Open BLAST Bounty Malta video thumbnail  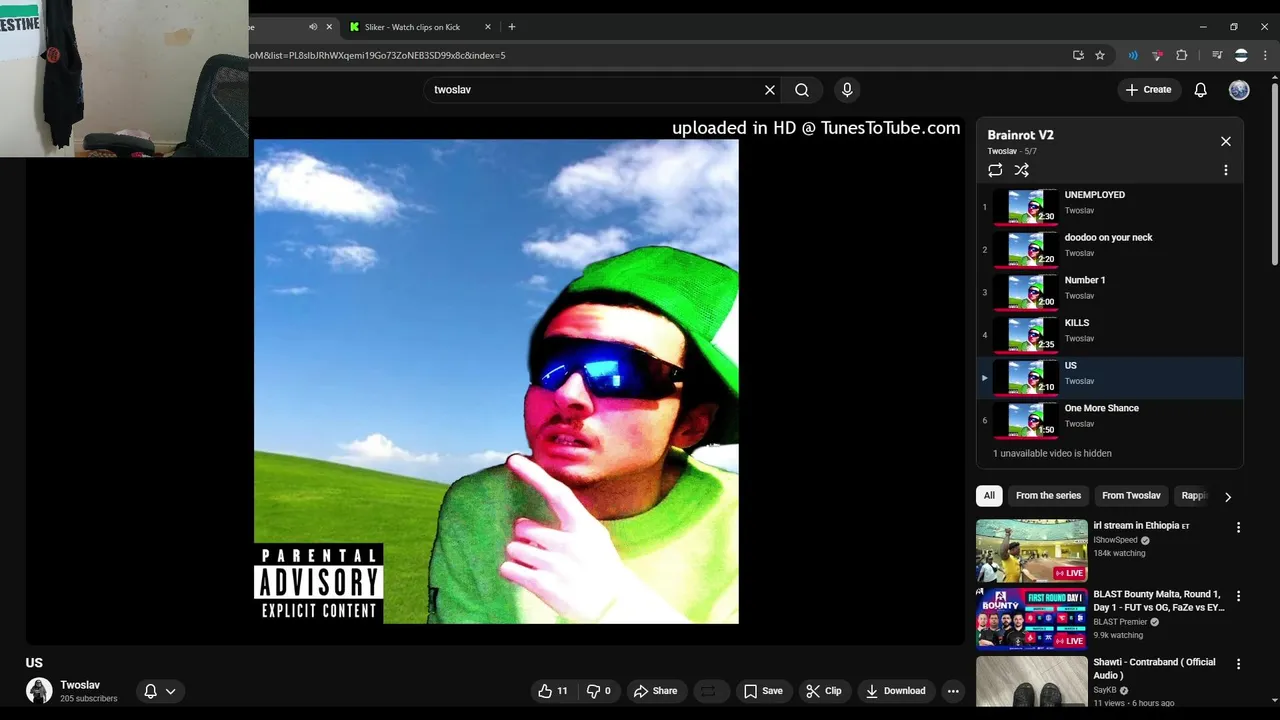(1031, 618)
